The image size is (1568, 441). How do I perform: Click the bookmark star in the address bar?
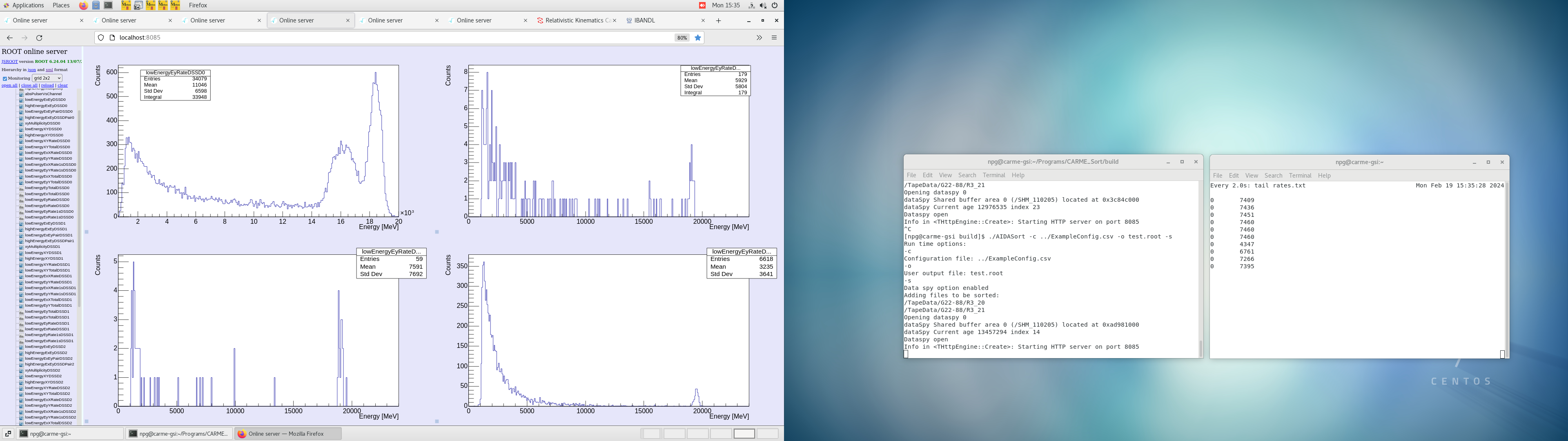pos(697,37)
